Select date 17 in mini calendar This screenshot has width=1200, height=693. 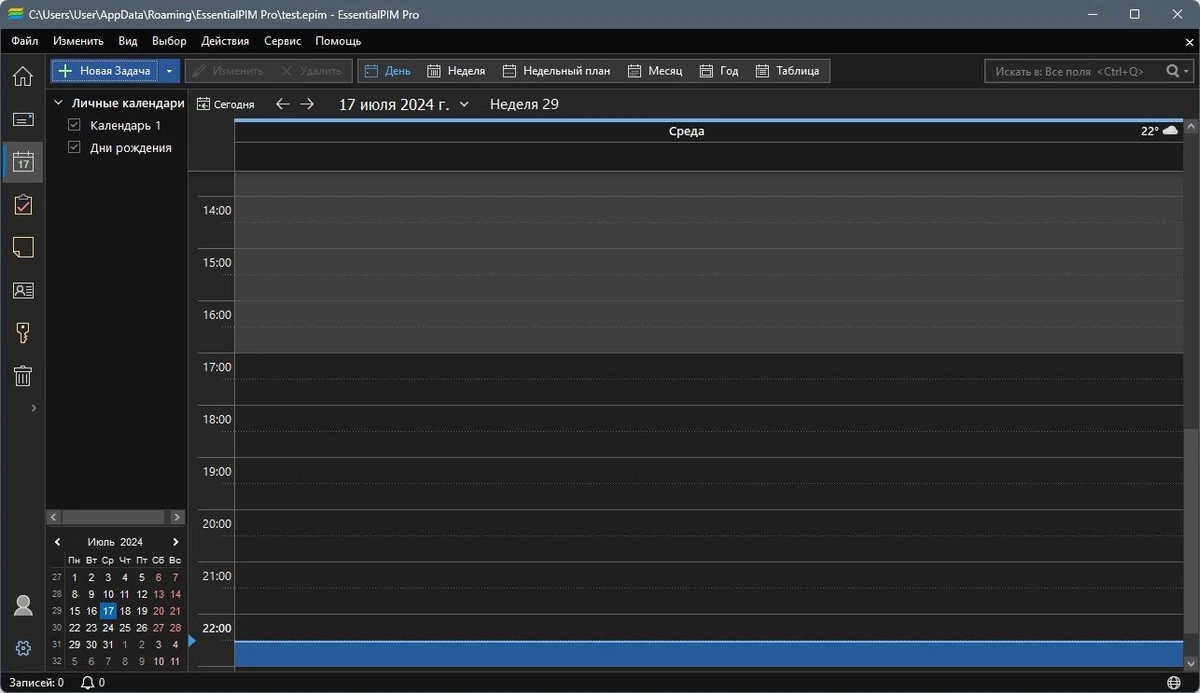[108, 611]
